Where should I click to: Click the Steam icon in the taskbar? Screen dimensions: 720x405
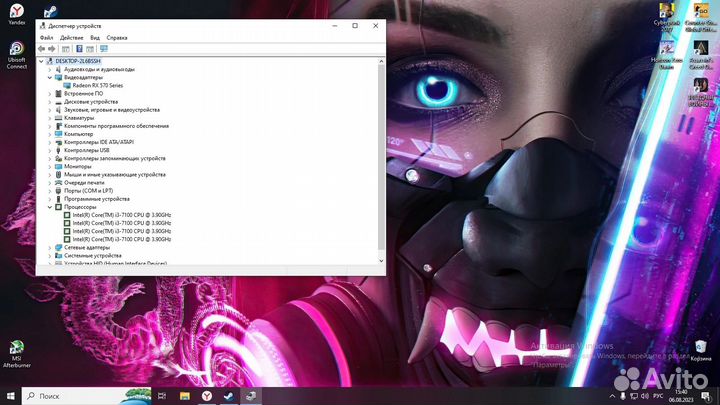(x=229, y=396)
